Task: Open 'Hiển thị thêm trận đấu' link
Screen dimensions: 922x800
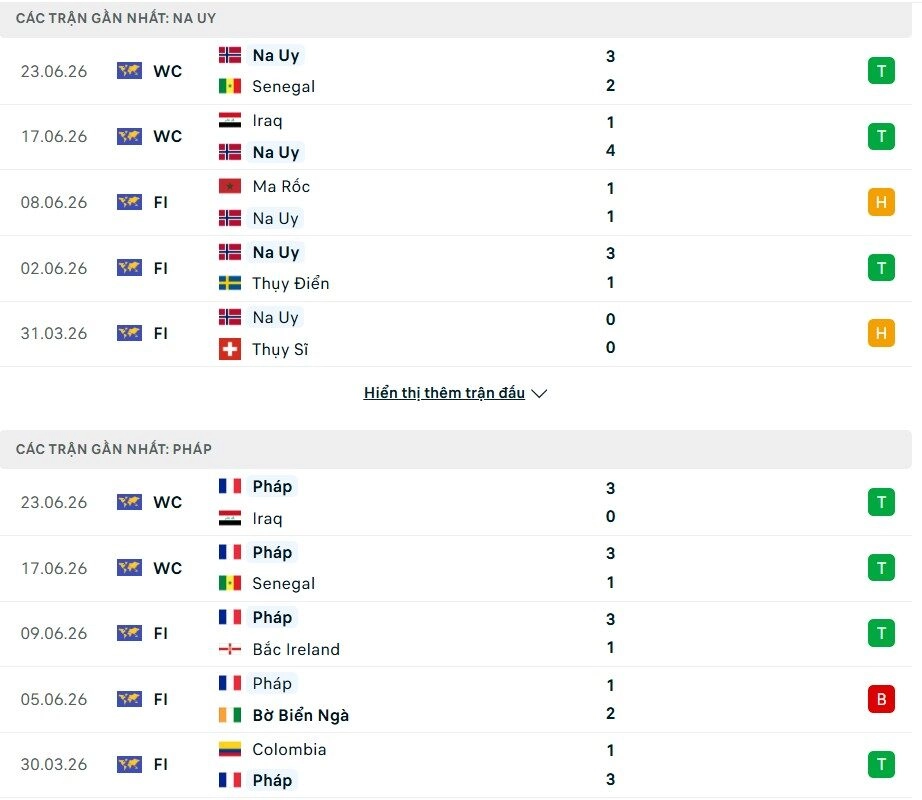Action: pyautogui.click(x=444, y=393)
